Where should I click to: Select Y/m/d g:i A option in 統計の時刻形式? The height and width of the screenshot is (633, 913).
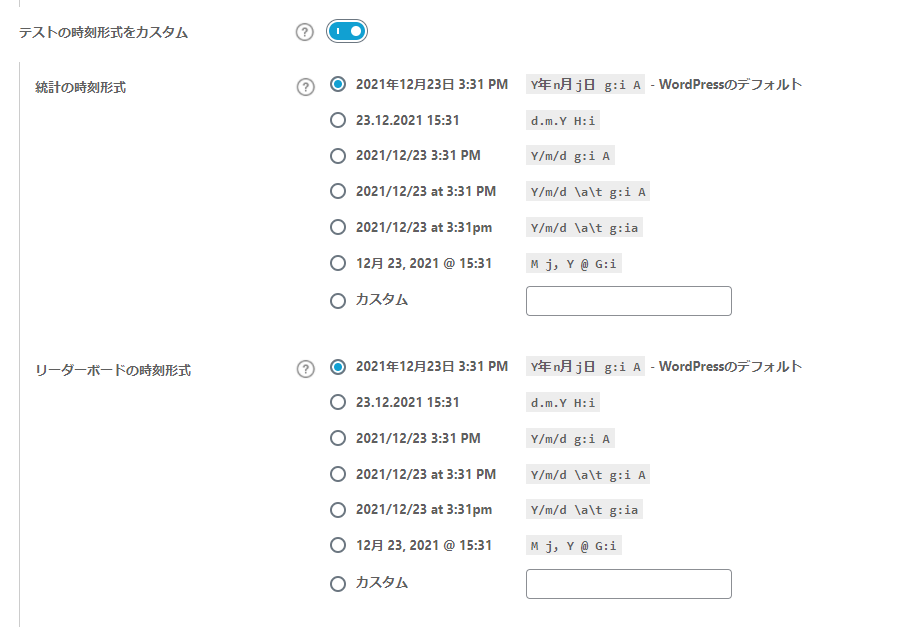[338, 156]
